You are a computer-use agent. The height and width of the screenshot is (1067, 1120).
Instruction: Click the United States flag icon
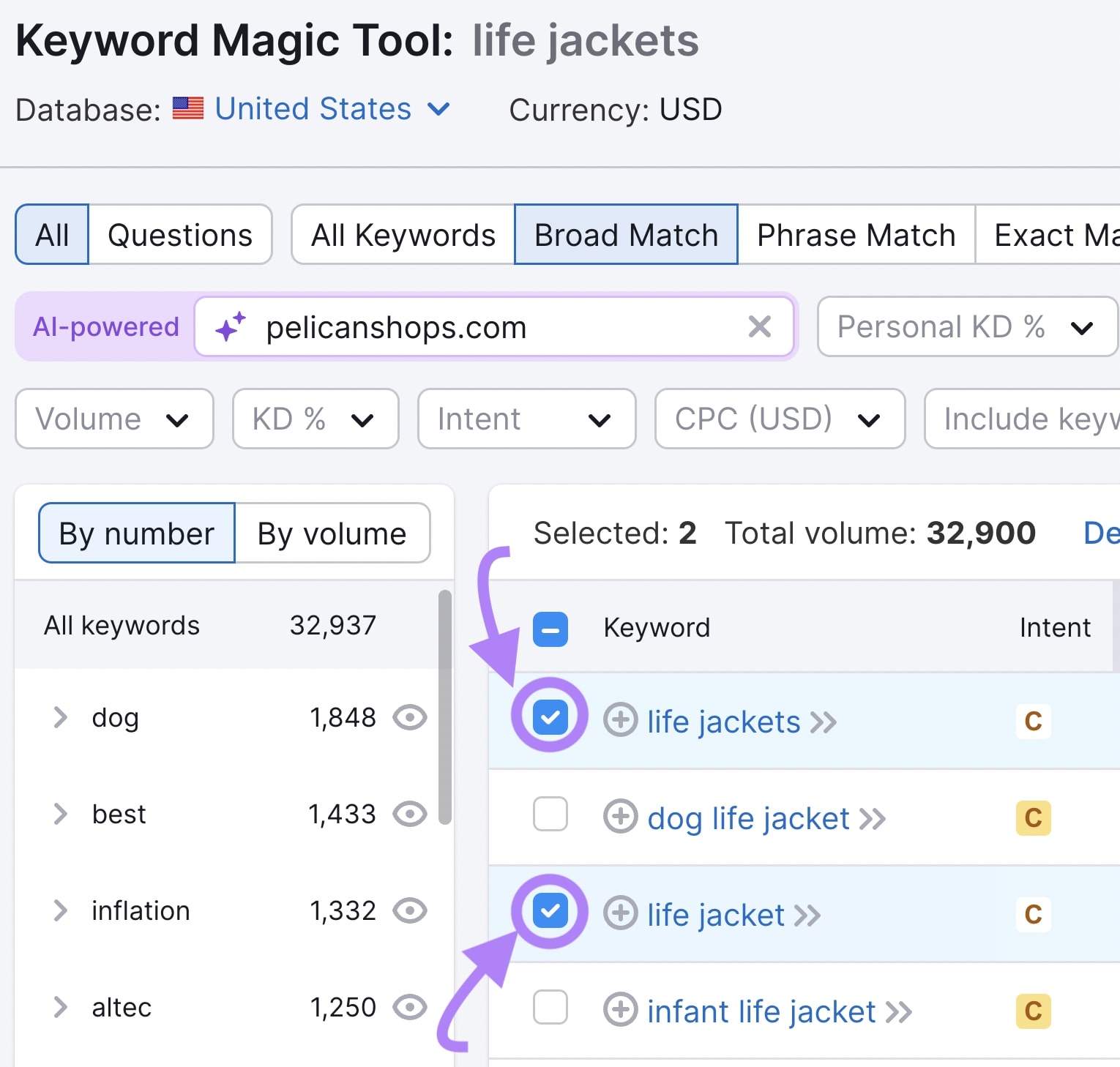click(x=188, y=108)
